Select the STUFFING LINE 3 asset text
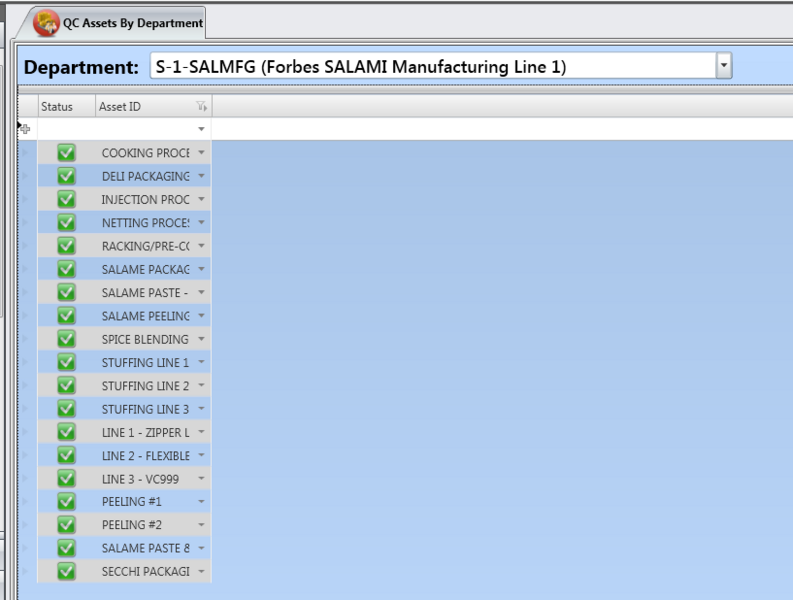 (x=145, y=409)
